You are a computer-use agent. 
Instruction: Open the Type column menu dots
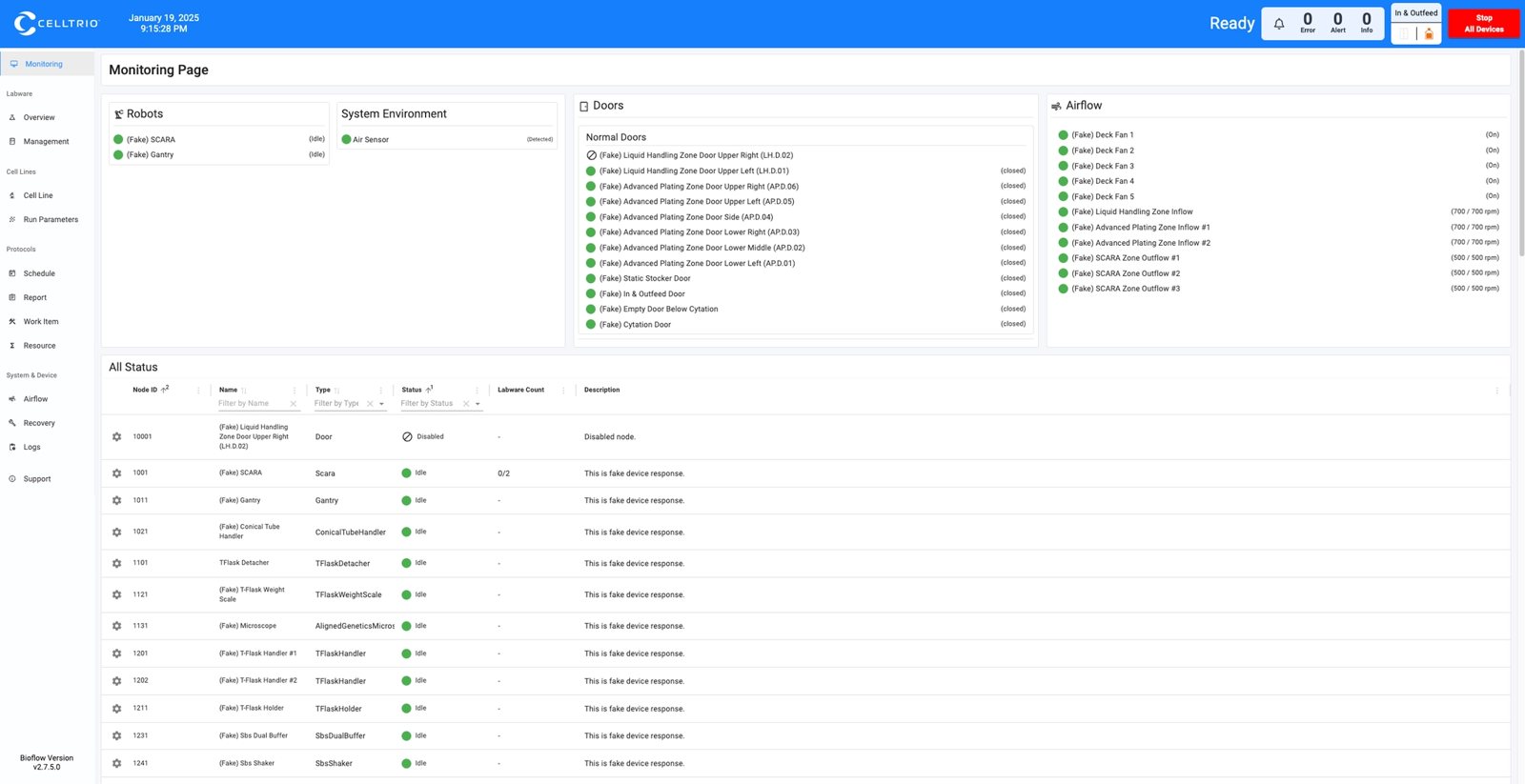pyautogui.click(x=381, y=391)
